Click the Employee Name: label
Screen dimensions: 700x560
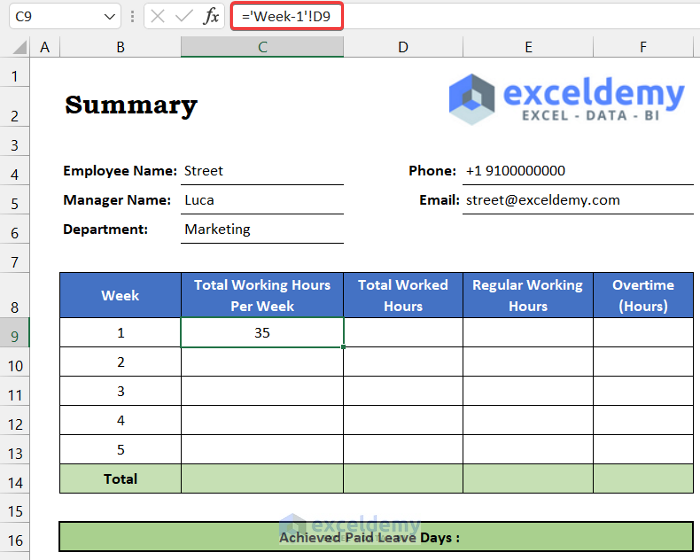click(120, 171)
